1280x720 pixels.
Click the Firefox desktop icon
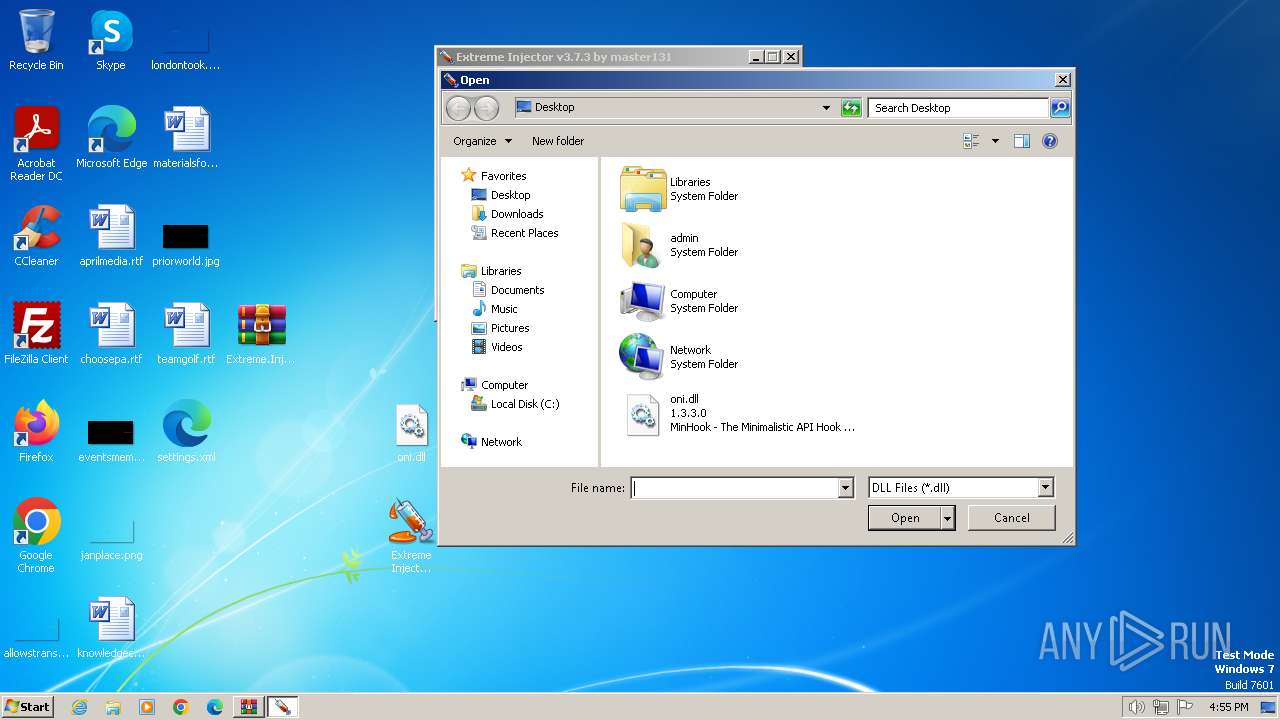point(36,432)
